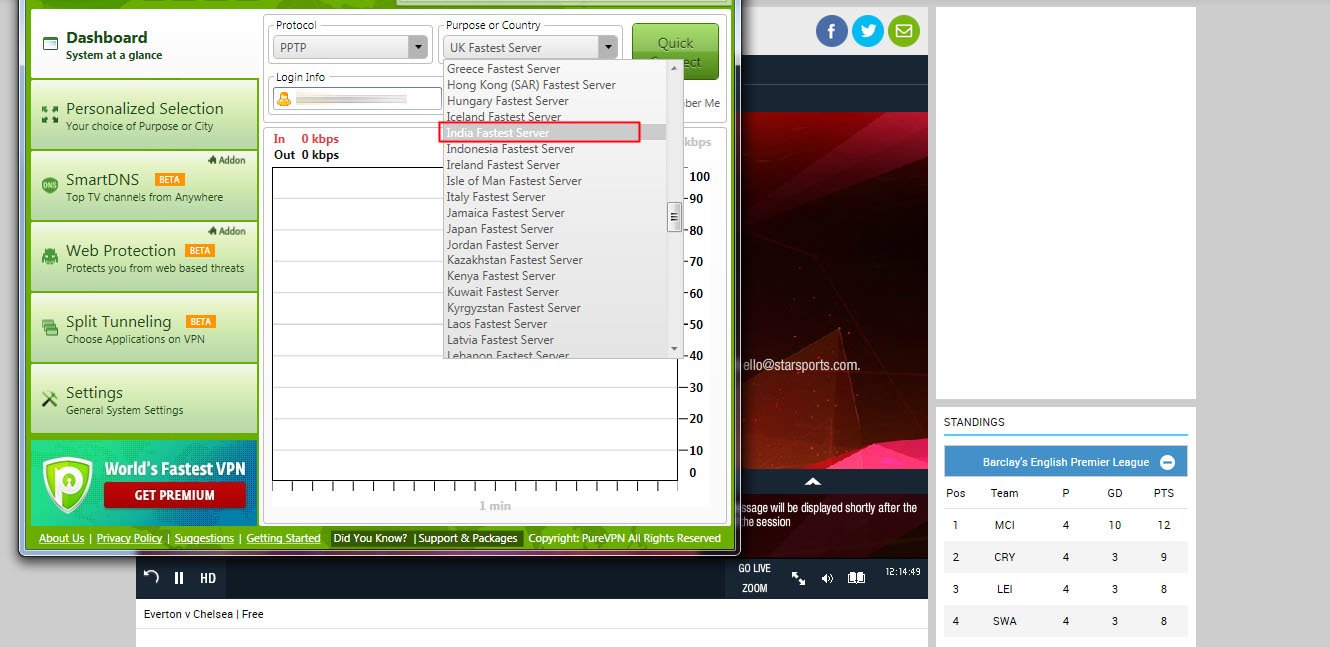Select Jordan Fastest Server

coord(555,245)
